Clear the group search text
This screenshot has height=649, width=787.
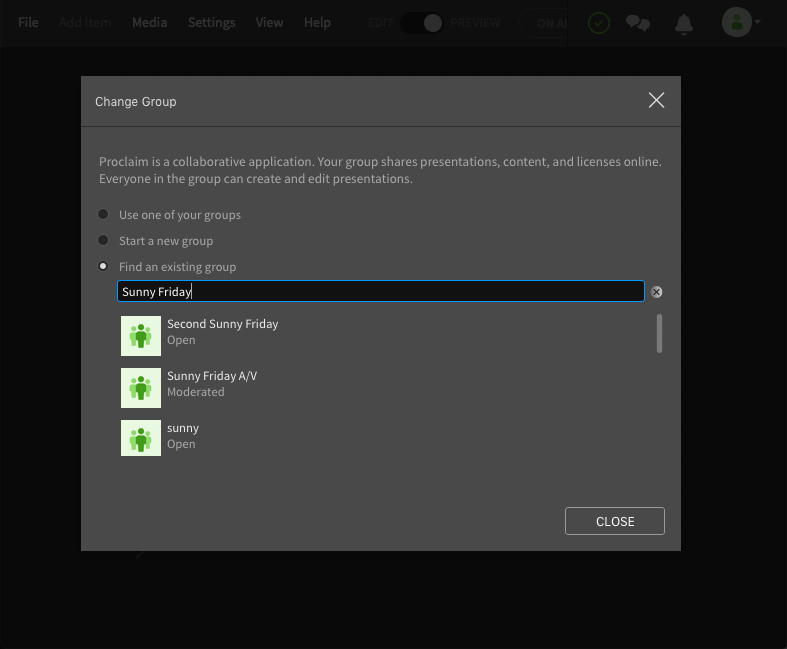pos(657,292)
